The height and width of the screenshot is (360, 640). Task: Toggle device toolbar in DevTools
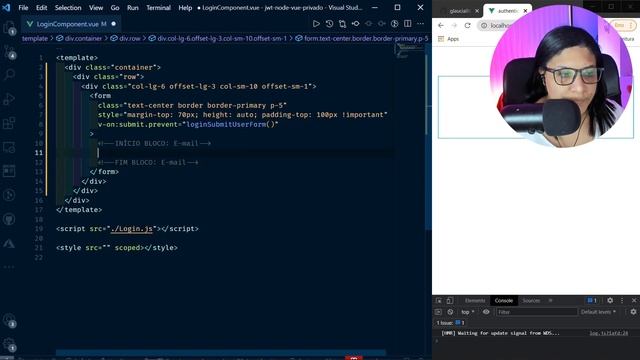tap(449, 300)
